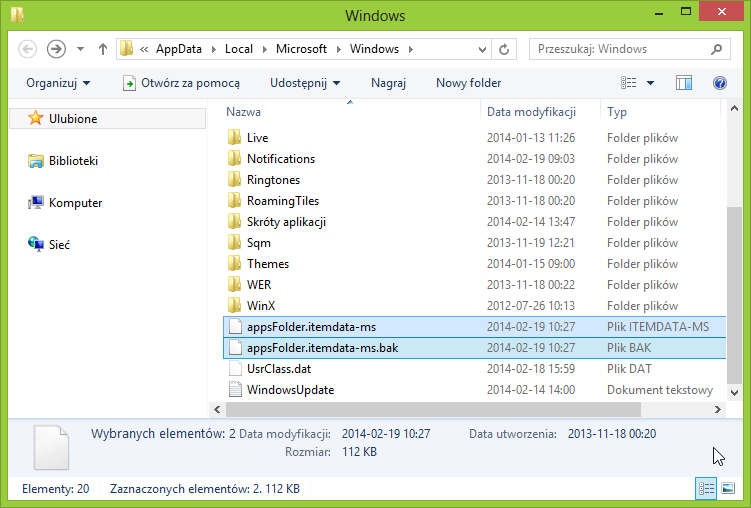Open view options dropdown arrow
Image resolution: width=751 pixels, height=508 pixels.
click(x=650, y=83)
